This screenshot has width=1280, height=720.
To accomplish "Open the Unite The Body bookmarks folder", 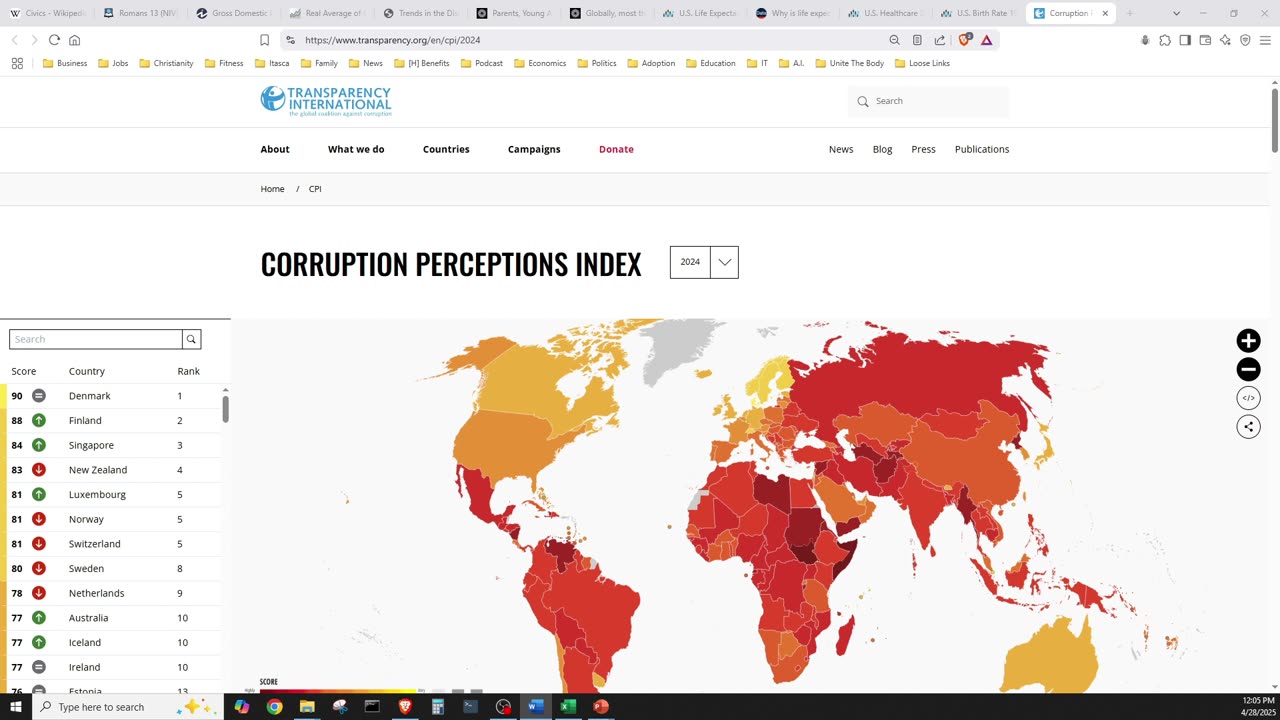I will (x=850, y=63).
